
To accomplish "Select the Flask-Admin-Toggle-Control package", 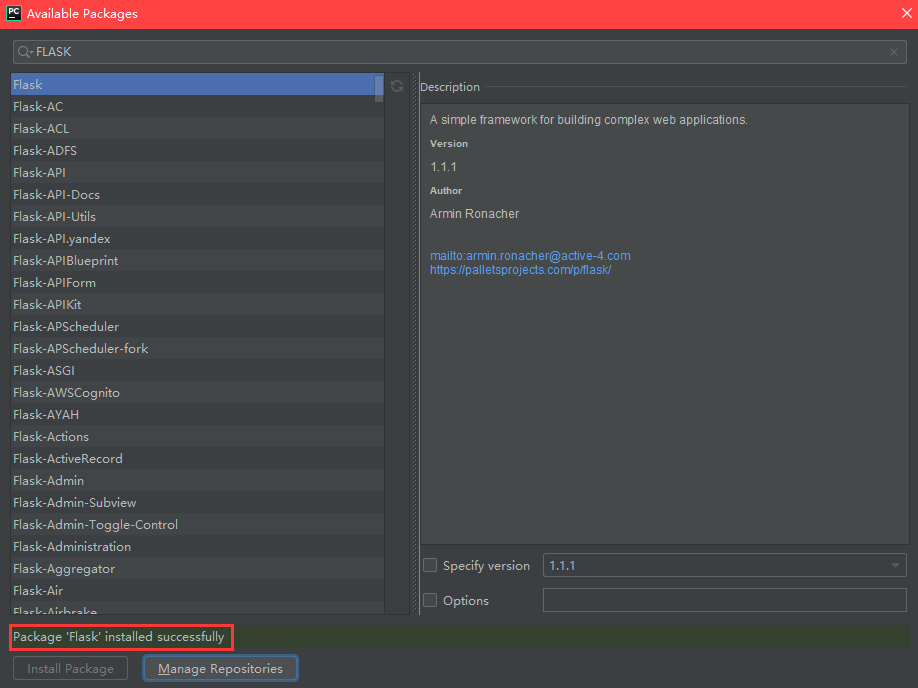I will click(197, 525).
